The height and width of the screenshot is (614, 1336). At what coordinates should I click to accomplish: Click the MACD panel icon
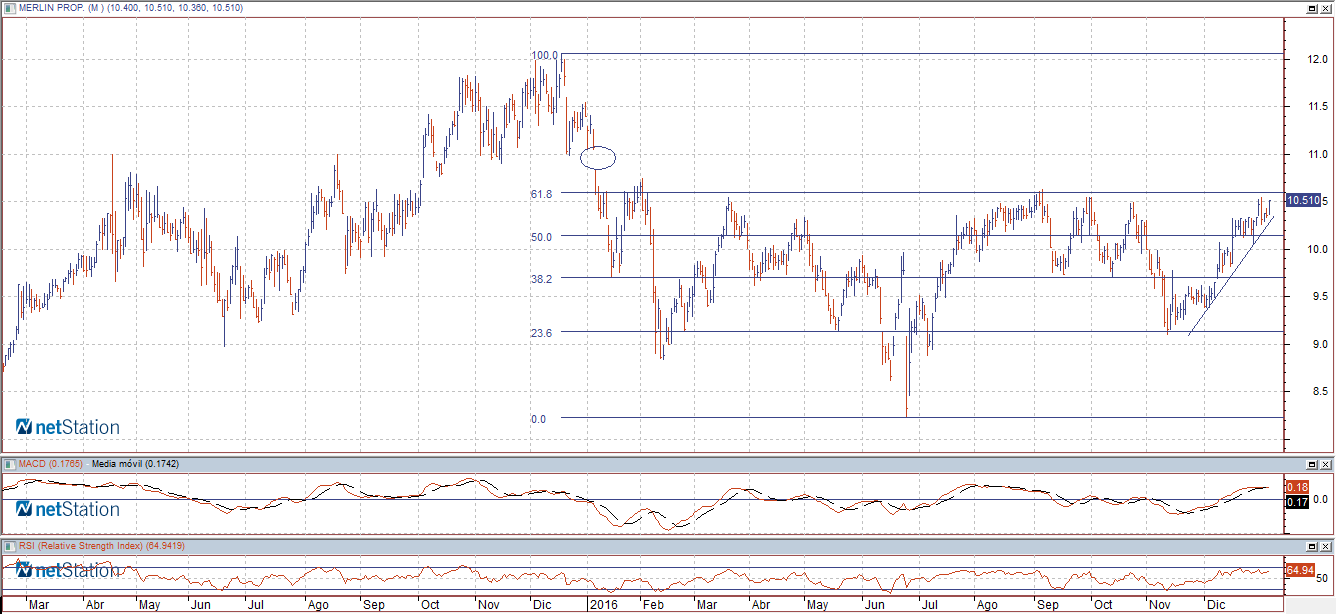[x=9, y=464]
